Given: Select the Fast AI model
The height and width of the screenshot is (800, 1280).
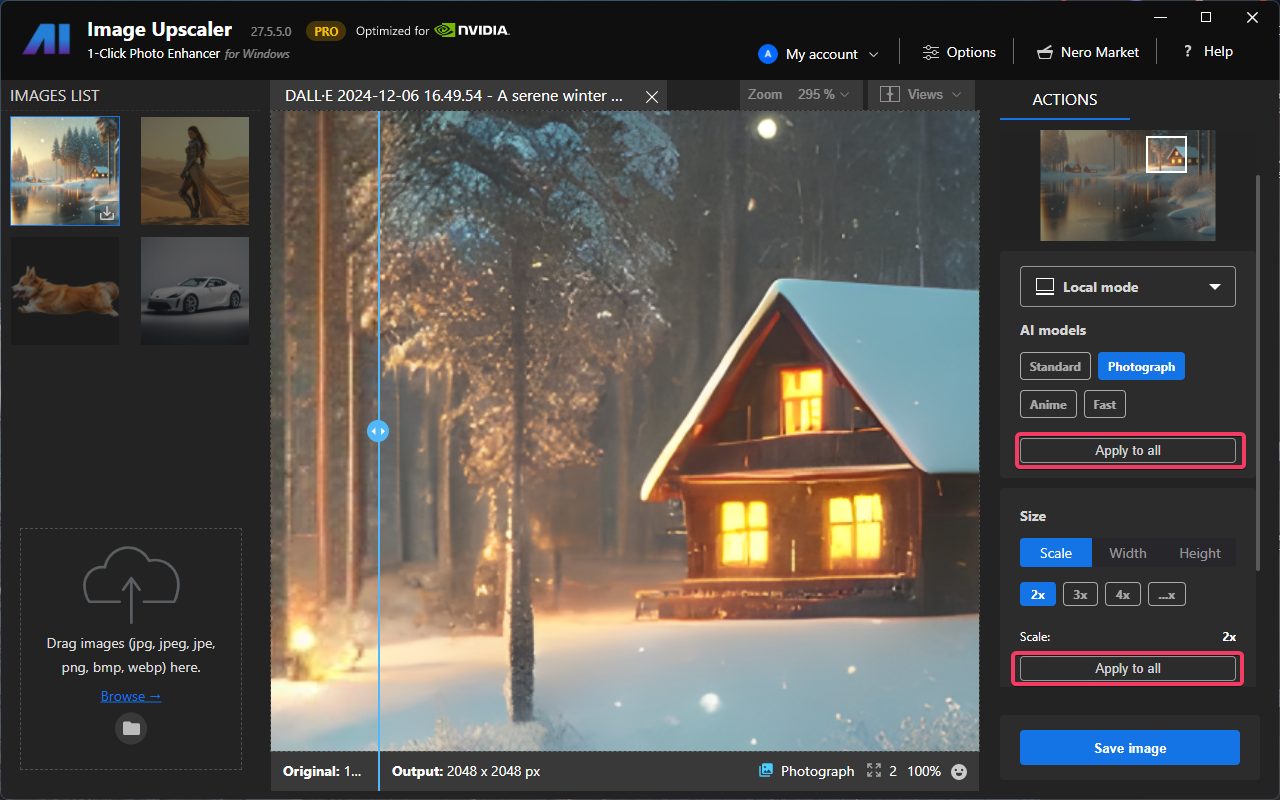Looking at the screenshot, I should pyautogui.click(x=1105, y=404).
